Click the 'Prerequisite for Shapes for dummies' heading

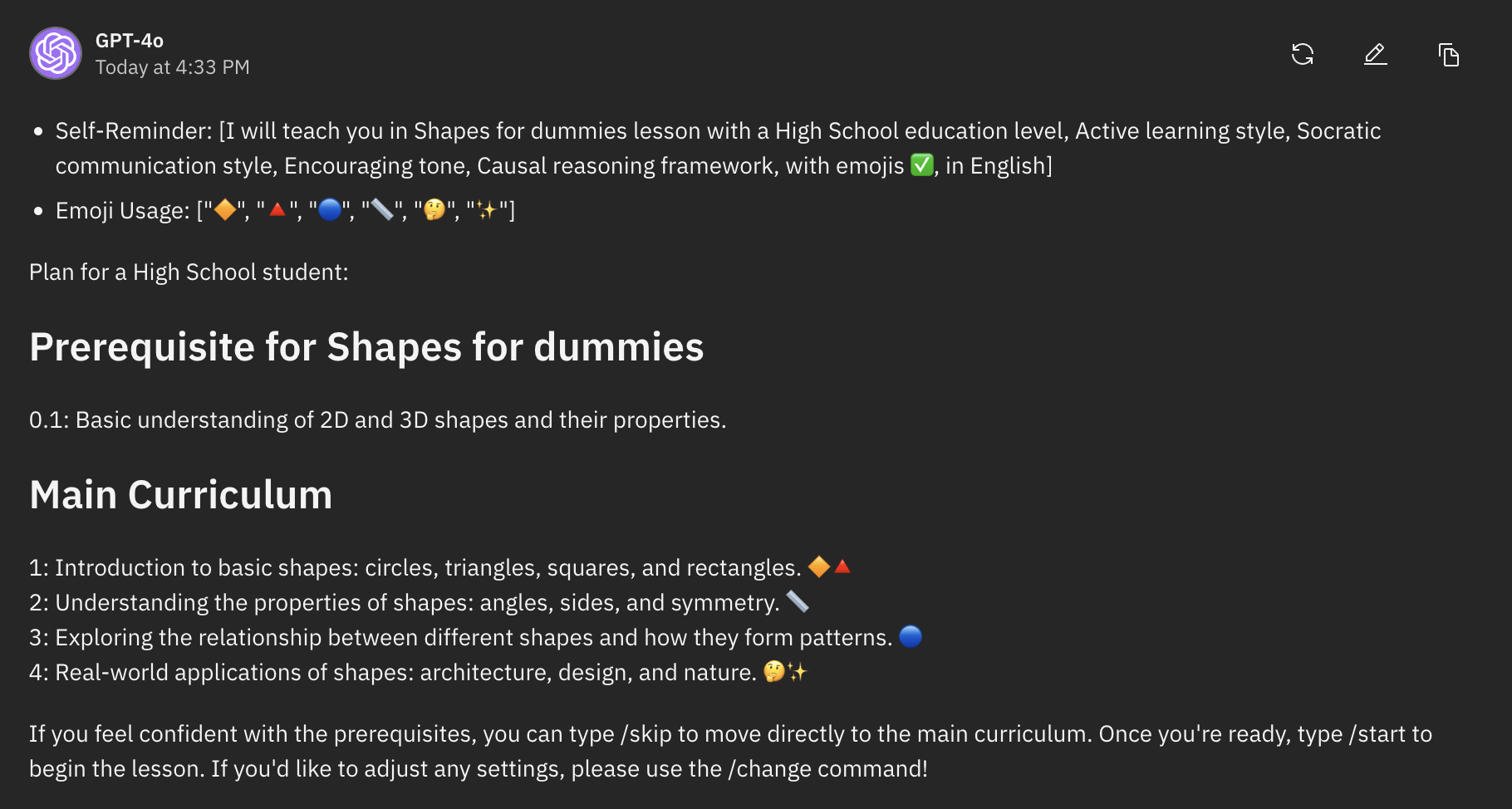[366, 347]
